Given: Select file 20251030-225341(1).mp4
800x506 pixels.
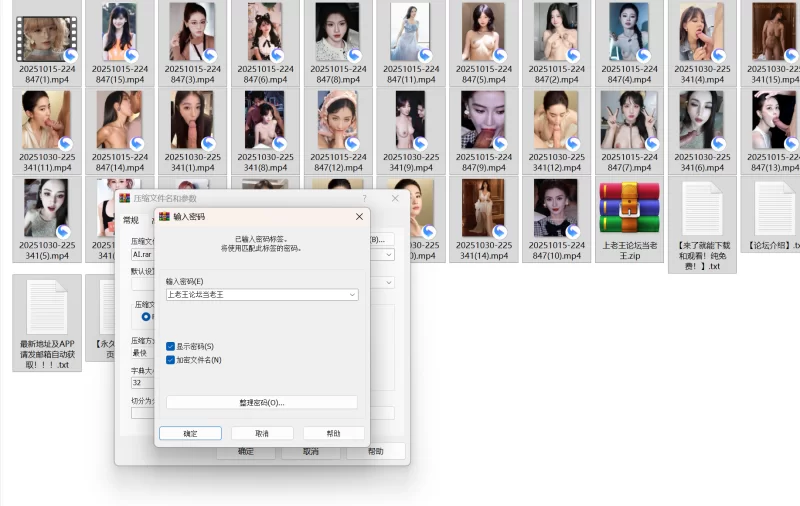Looking at the screenshot, I should click(x=192, y=132).
